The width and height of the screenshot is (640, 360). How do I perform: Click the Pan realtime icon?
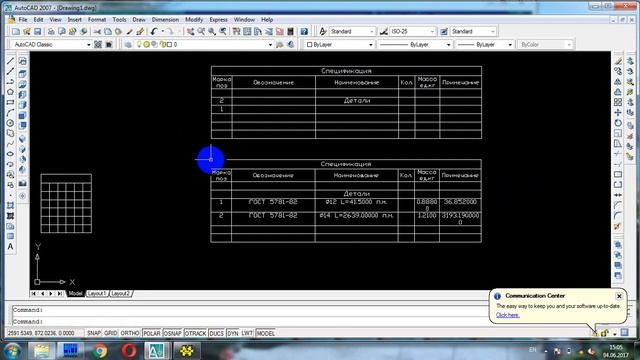coord(191,31)
